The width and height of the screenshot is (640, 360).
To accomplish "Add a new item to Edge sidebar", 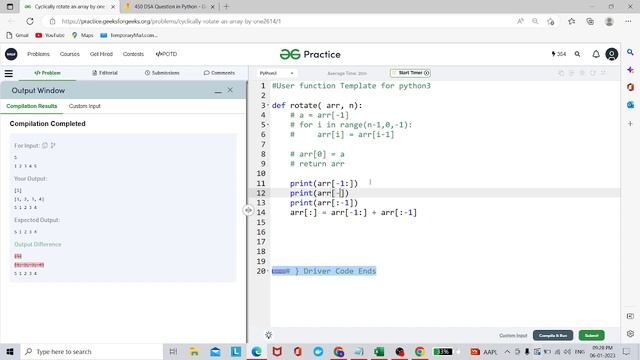I will point(630,123).
